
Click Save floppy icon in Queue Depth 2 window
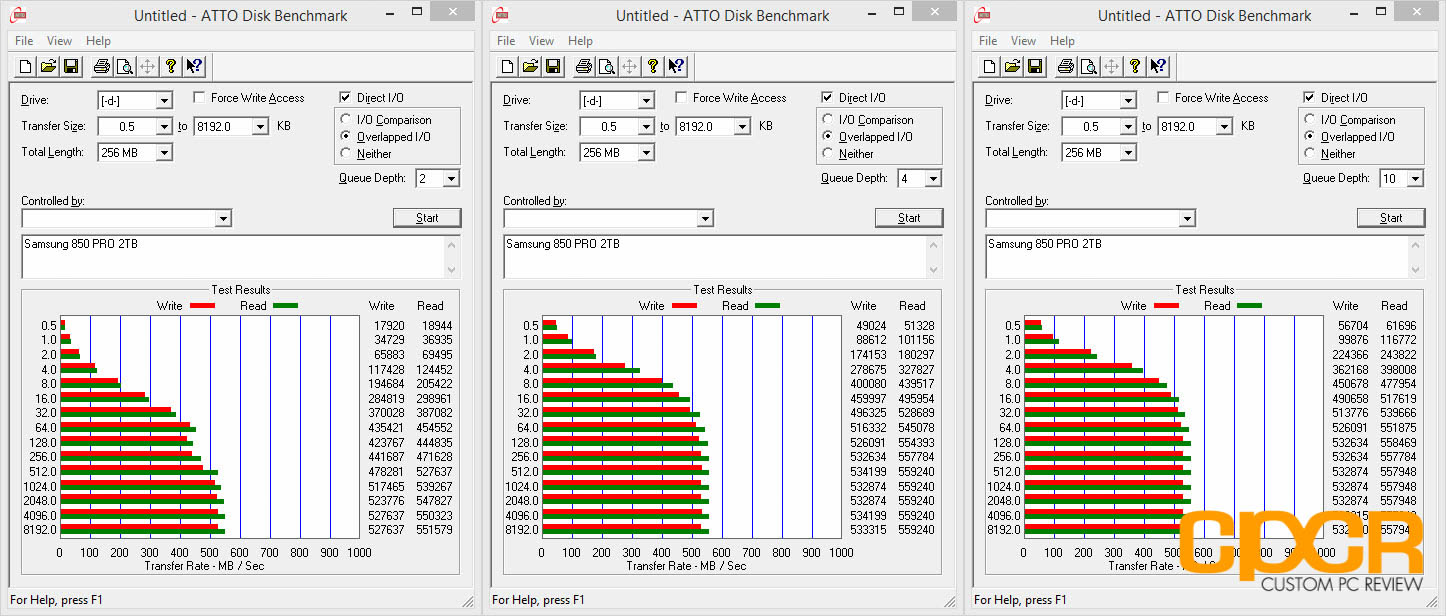click(x=71, y=67)
